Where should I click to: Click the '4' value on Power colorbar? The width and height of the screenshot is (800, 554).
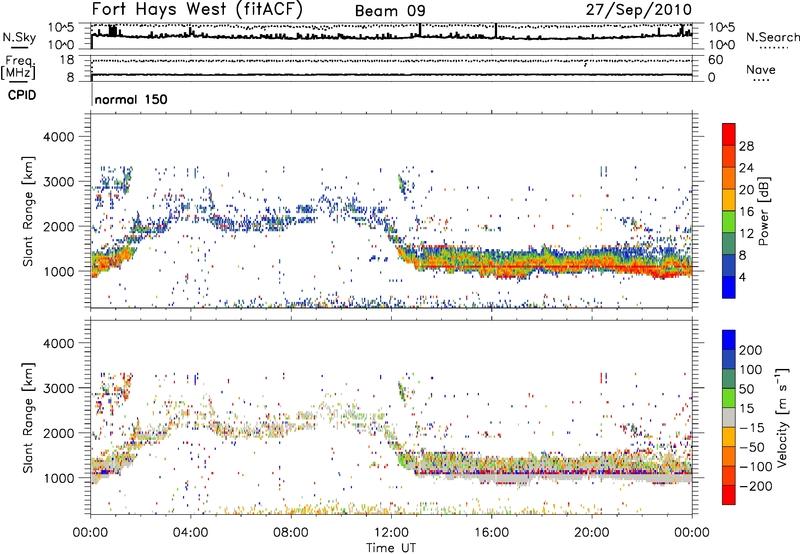click(742, 278)
